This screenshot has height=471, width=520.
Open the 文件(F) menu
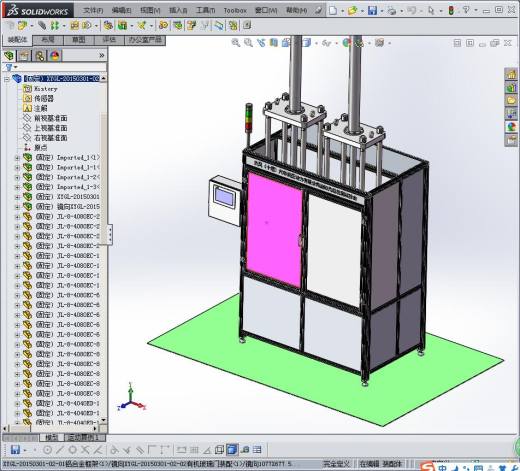93,11
